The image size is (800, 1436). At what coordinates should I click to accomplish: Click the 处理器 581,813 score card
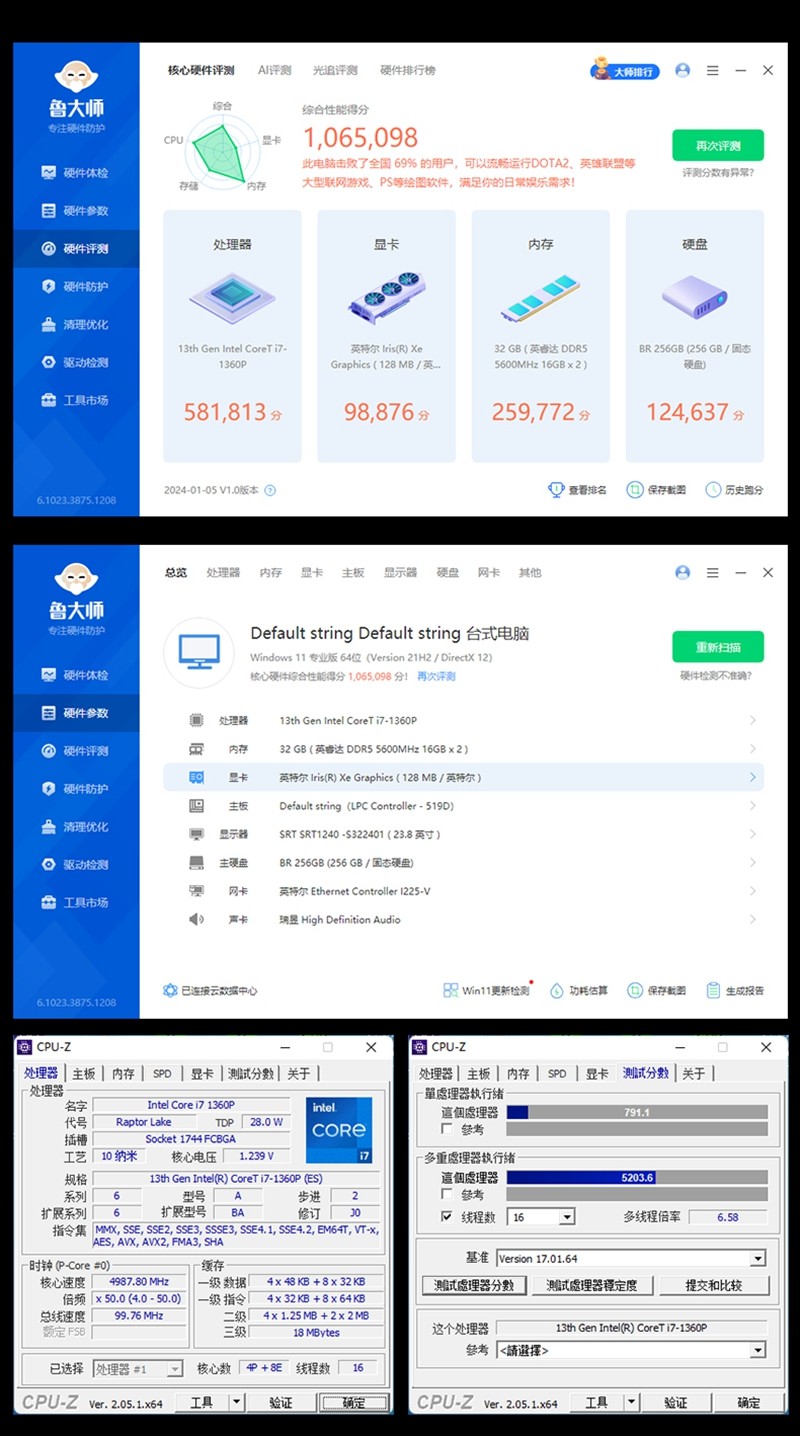coord(232,336)
